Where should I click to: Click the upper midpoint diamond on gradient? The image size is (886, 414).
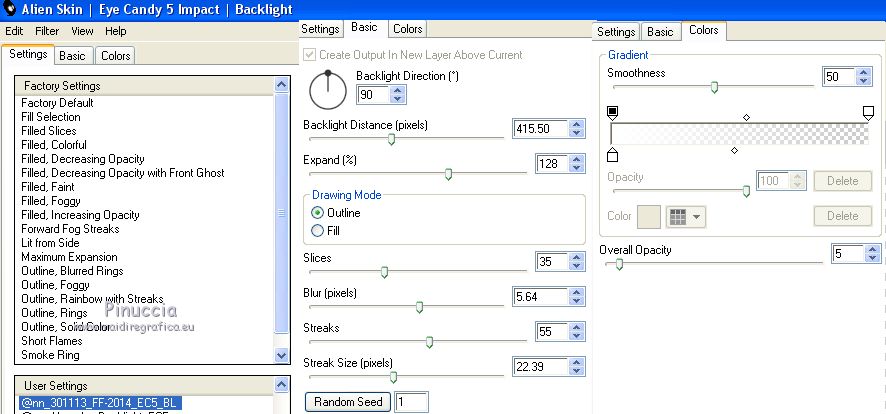[746, 117]
